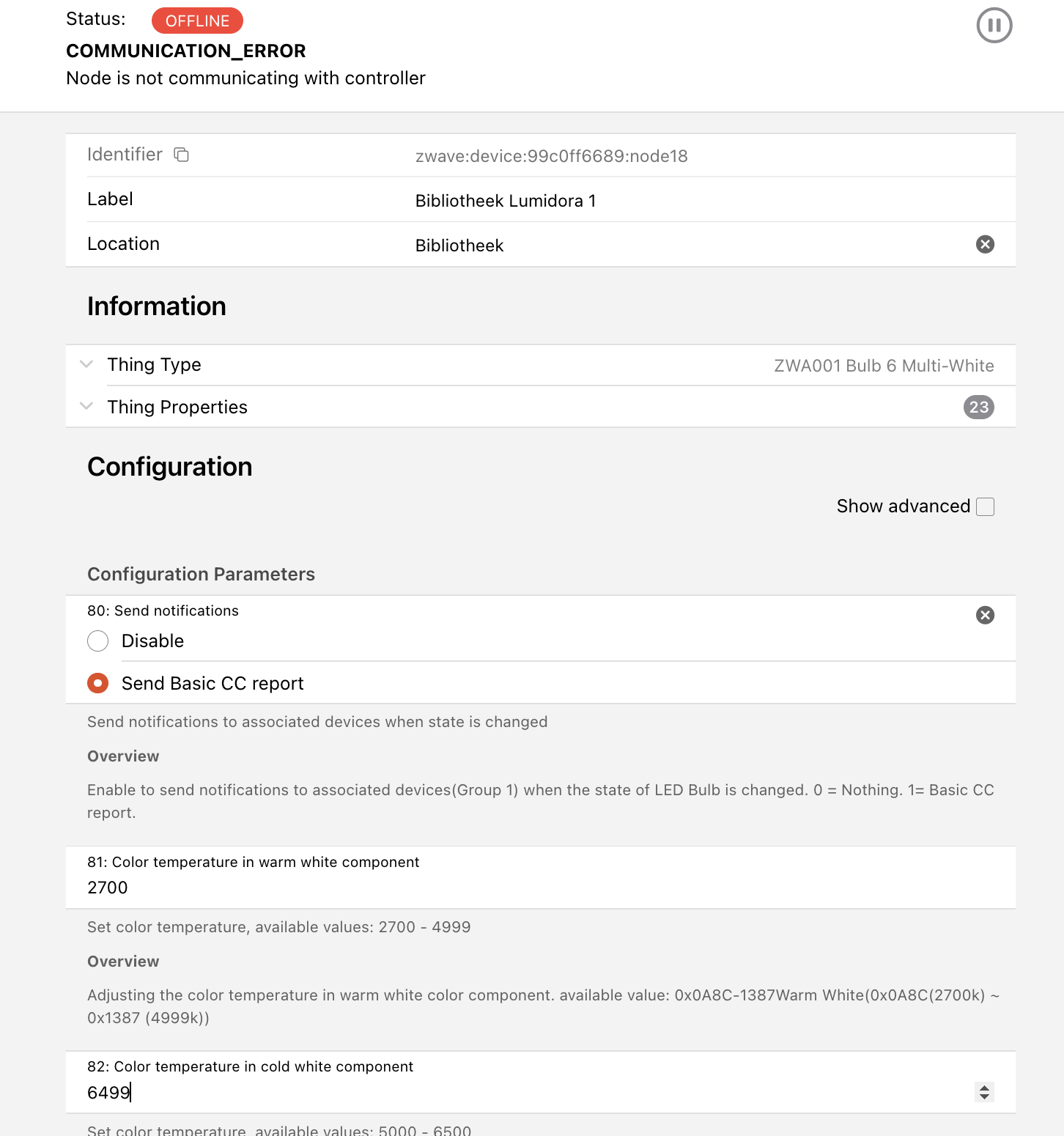Click the zwave device identifier text
This screenshot has height=1136, width=1064.
point(551,156)
